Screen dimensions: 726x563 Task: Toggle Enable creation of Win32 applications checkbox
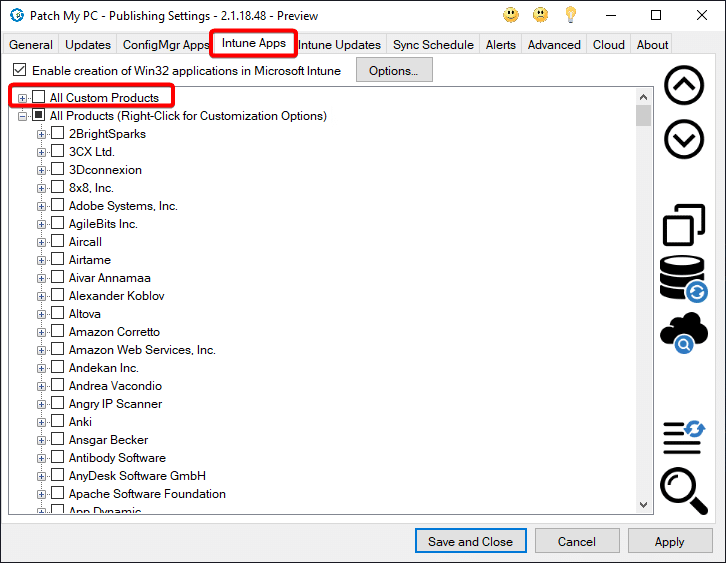tap(20, 71)
